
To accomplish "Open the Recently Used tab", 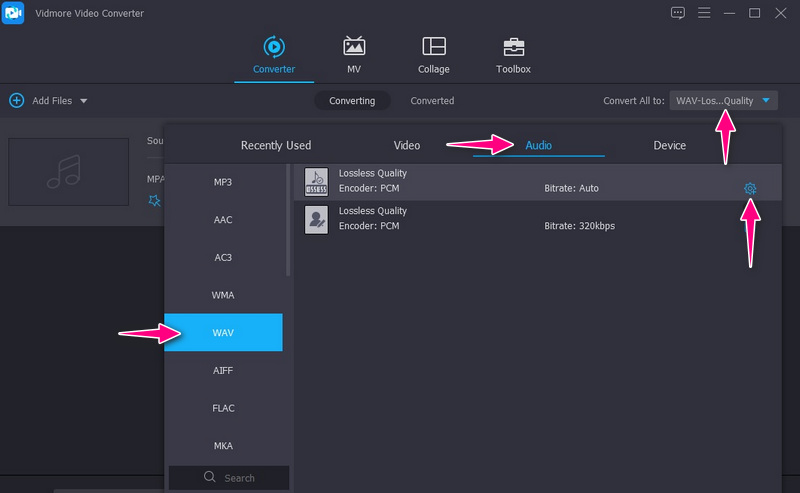I will click(x=276, y=146).
